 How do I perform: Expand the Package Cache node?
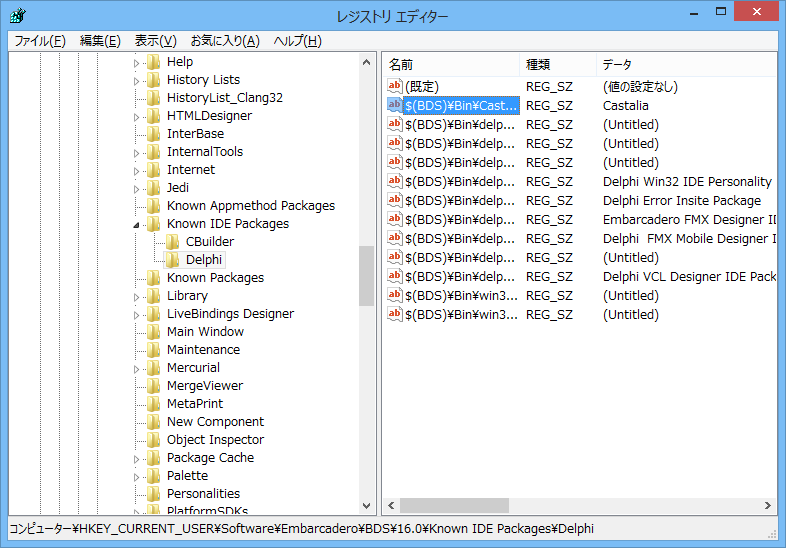137,458
